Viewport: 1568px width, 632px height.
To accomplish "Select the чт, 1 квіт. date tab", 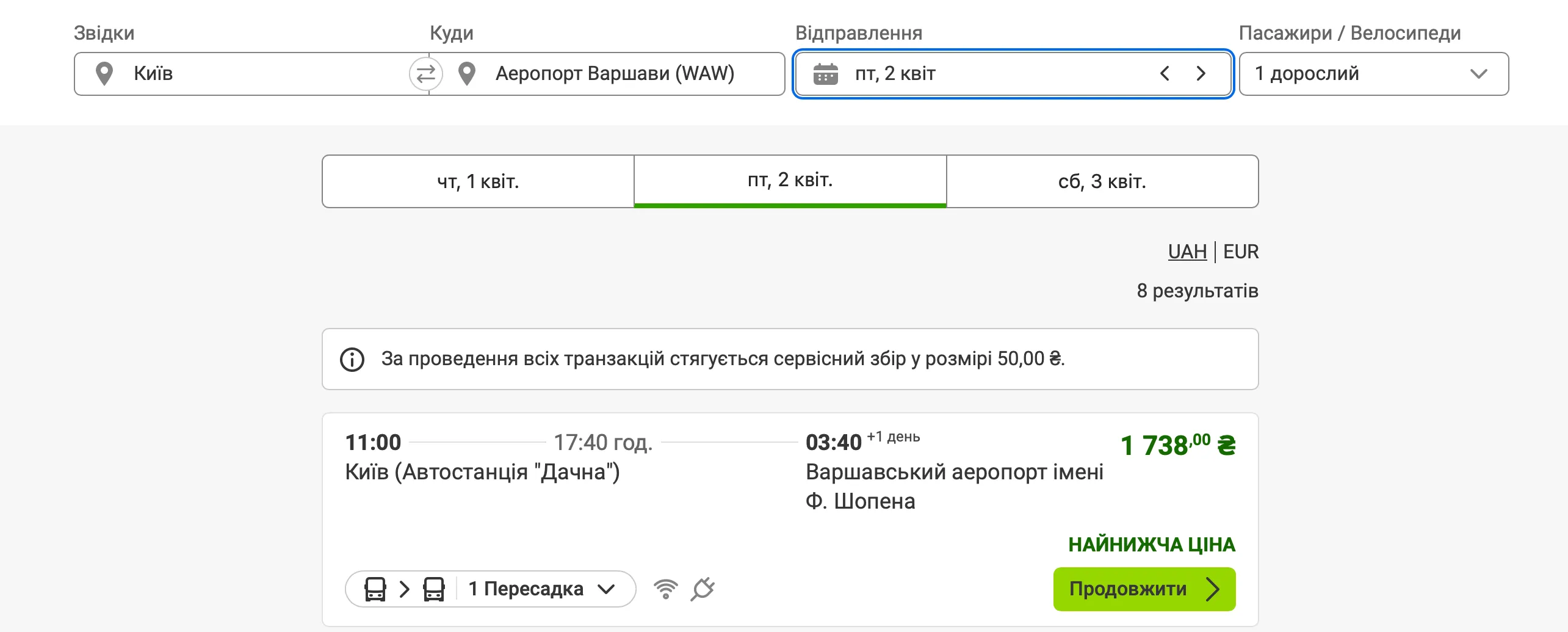I will tap(478, 181).
